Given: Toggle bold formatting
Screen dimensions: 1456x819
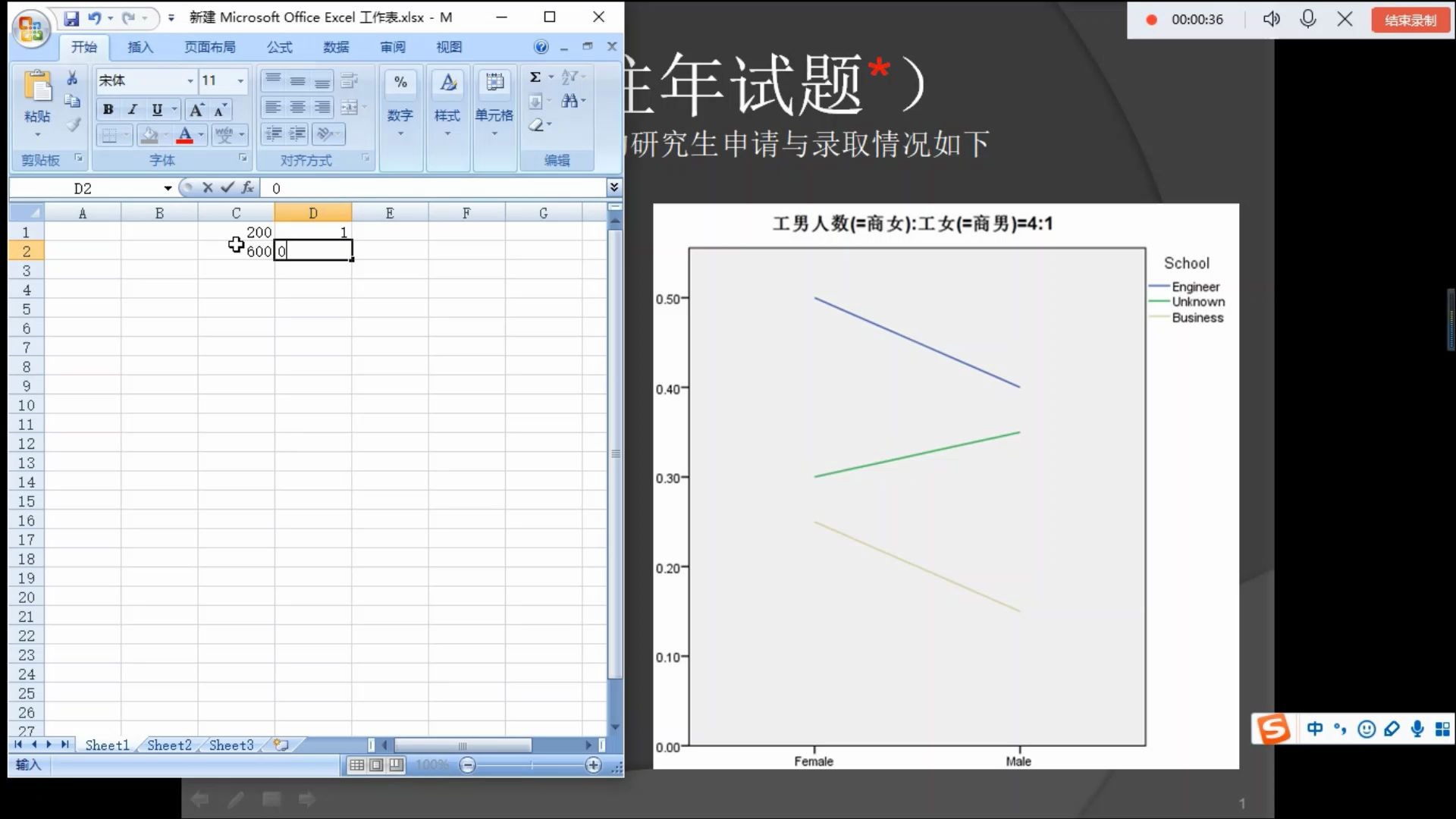Looking at the screenshot, I should pos(108,110).
